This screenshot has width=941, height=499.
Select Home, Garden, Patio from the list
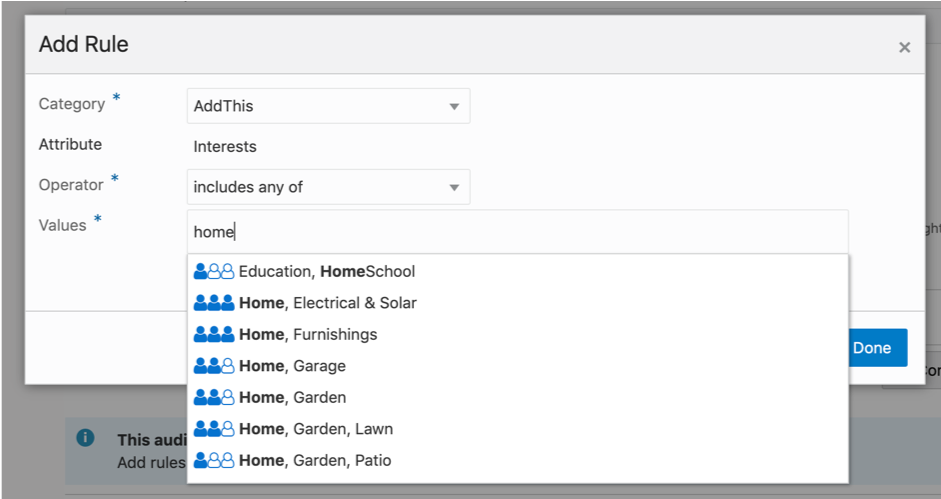point(315,460)
